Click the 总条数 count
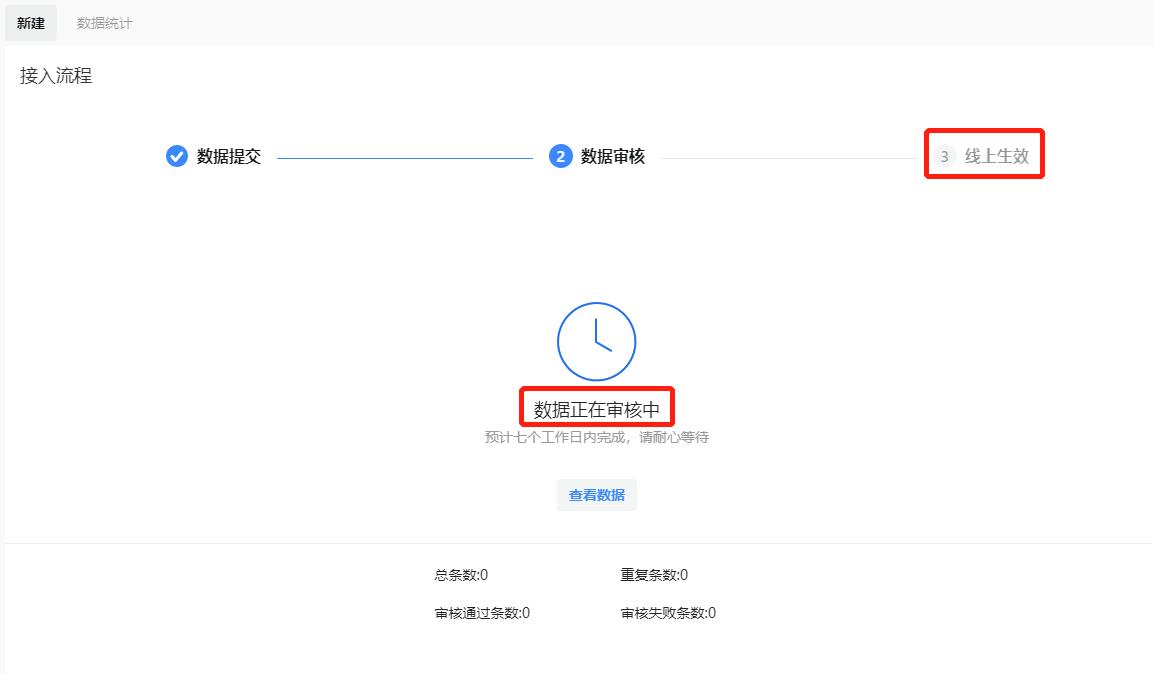 (461, 575)
